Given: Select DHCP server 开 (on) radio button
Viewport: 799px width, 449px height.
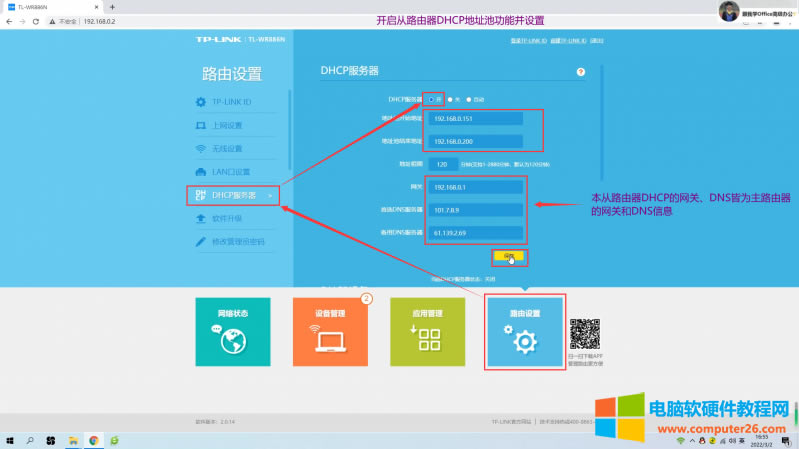Looking at the screenshot, I should click(431, 99).
